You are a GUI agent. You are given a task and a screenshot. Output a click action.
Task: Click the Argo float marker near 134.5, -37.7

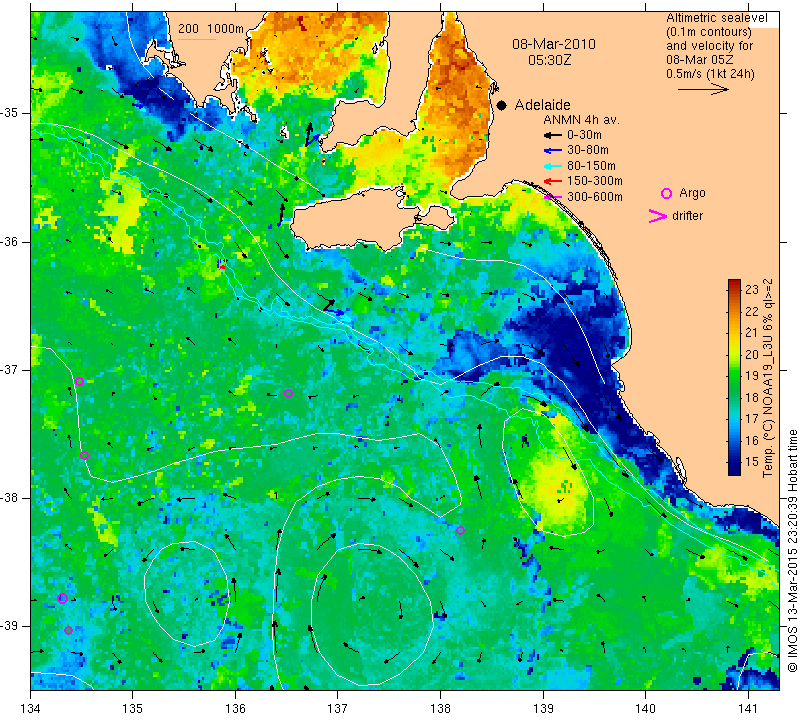pyautogui.click(x=85, y=456)
